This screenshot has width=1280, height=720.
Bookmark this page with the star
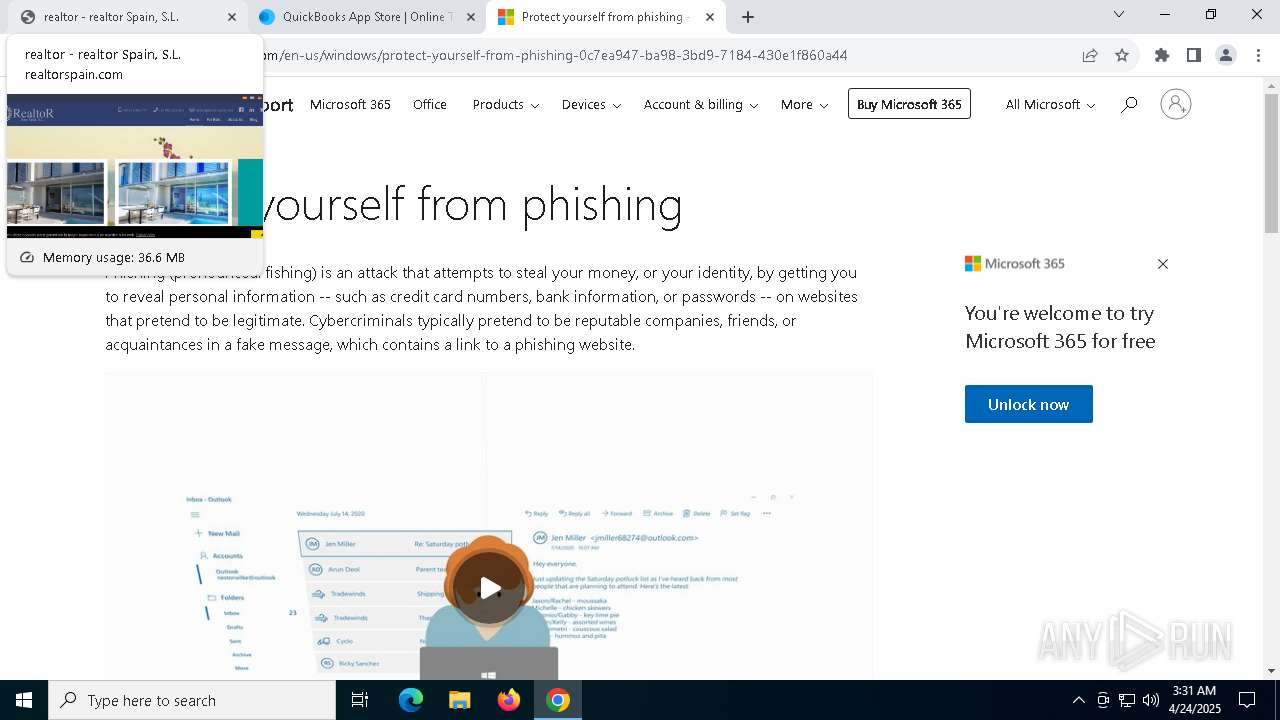1122,55
